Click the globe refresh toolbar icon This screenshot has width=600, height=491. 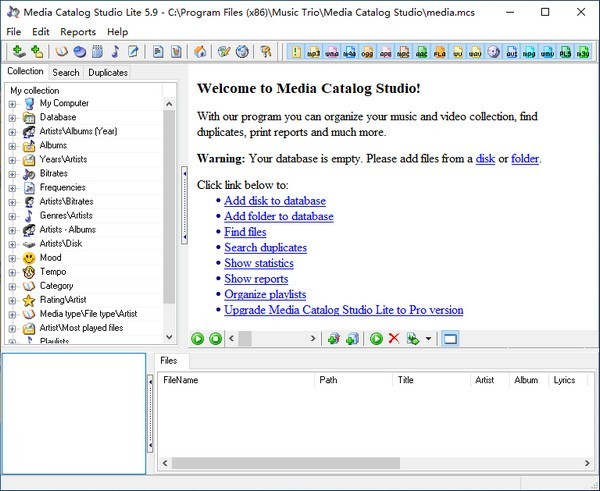pyautogui.click(x=242, y=51)
